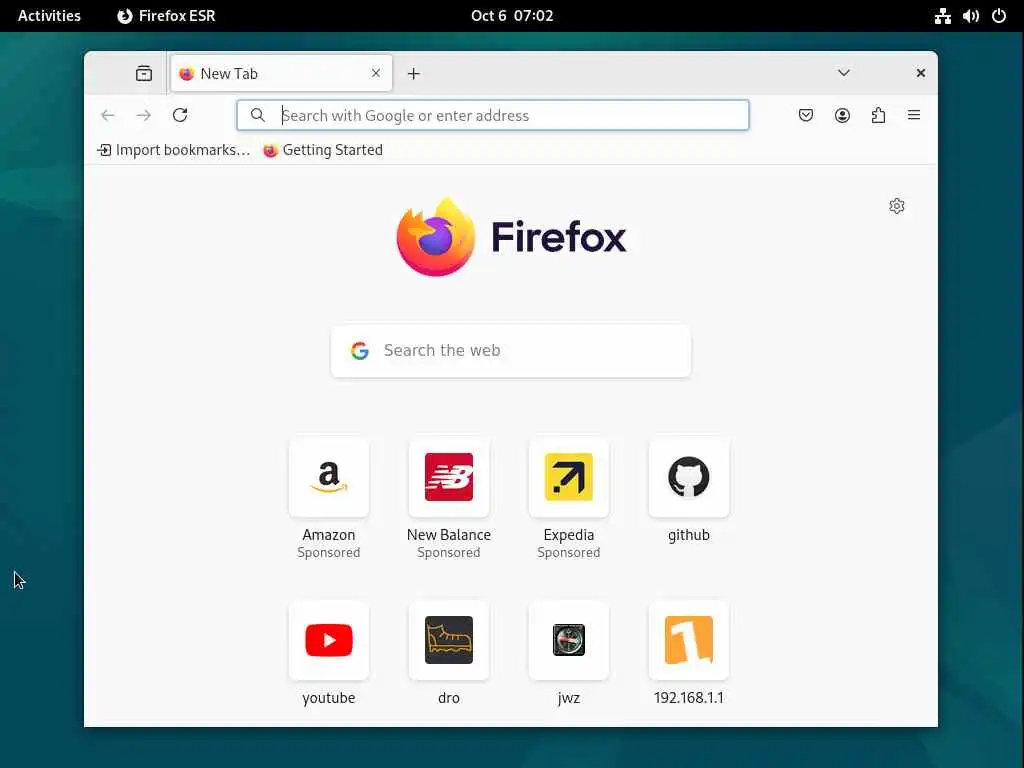Click the Firefox logo on page
This screenshot has height=768, width=1024.
click(x=511, y=236)
